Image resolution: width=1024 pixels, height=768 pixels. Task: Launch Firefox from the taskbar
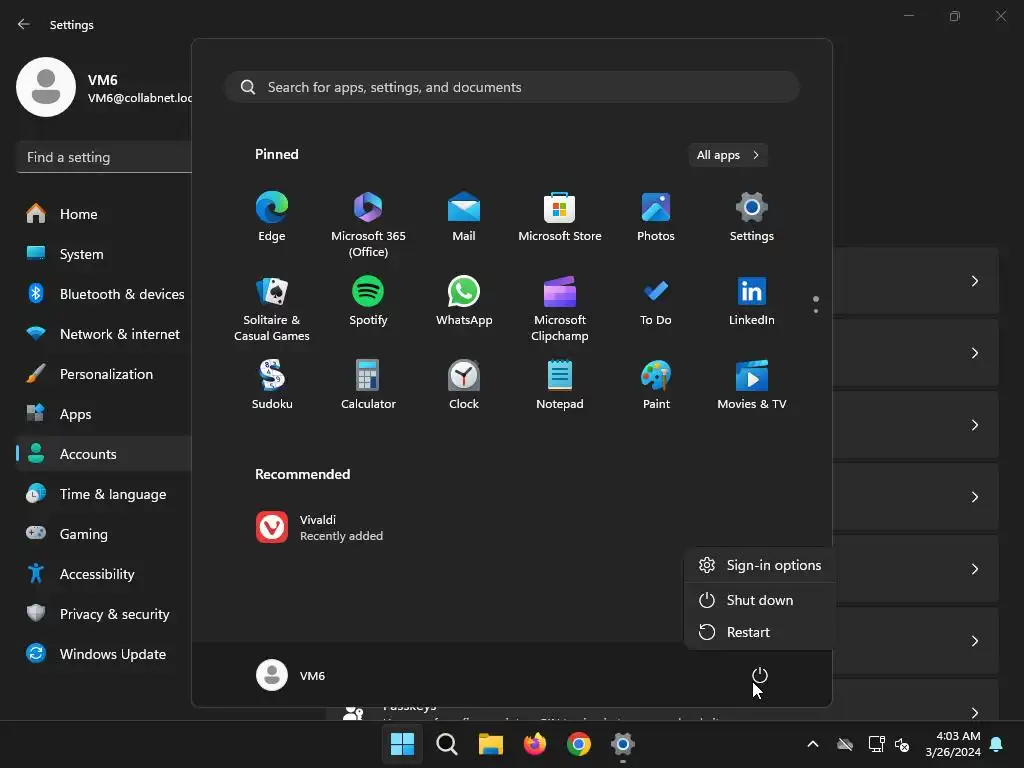[534, 744]
